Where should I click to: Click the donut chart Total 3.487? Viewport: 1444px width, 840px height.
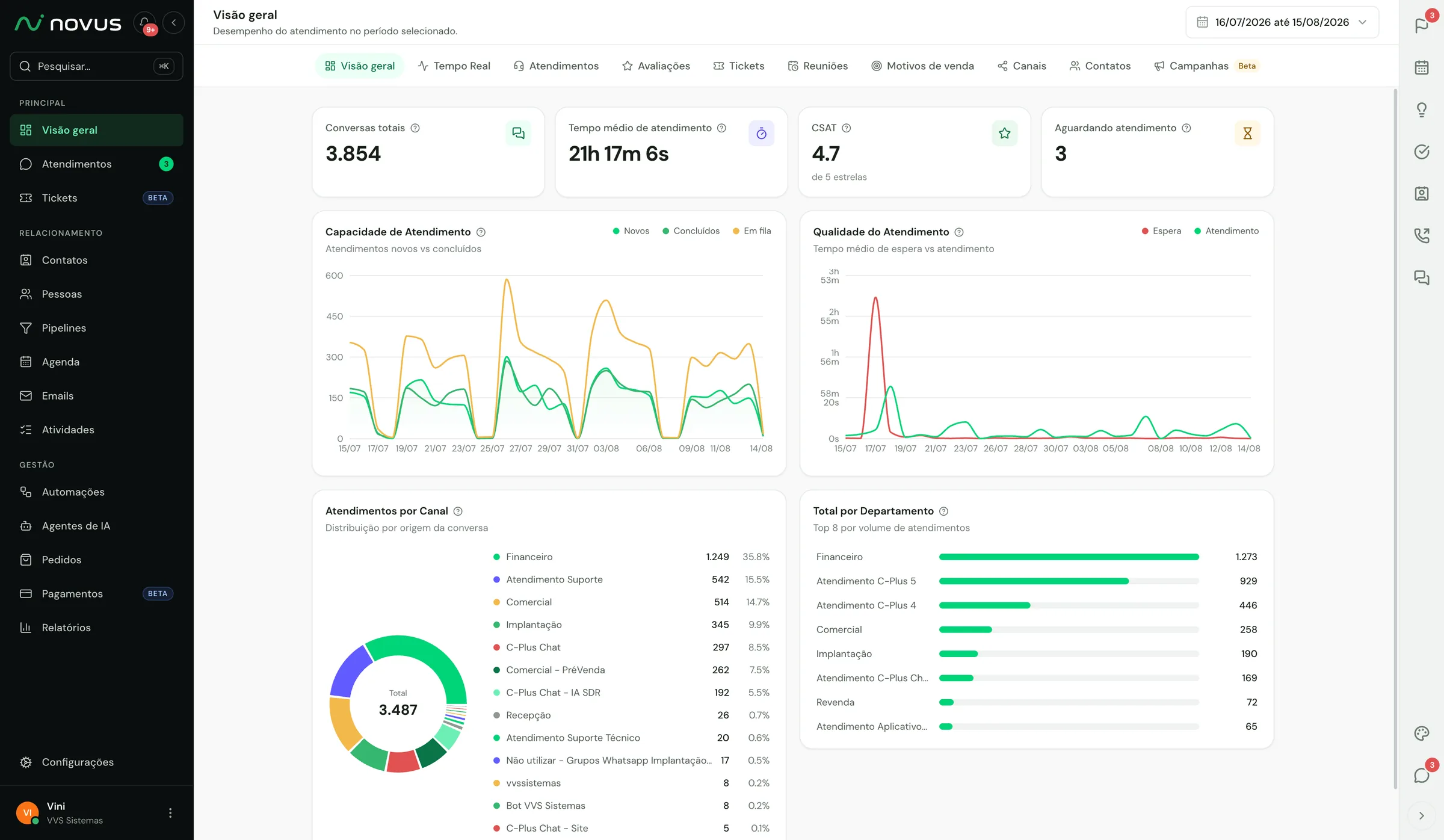coord(398,704)
